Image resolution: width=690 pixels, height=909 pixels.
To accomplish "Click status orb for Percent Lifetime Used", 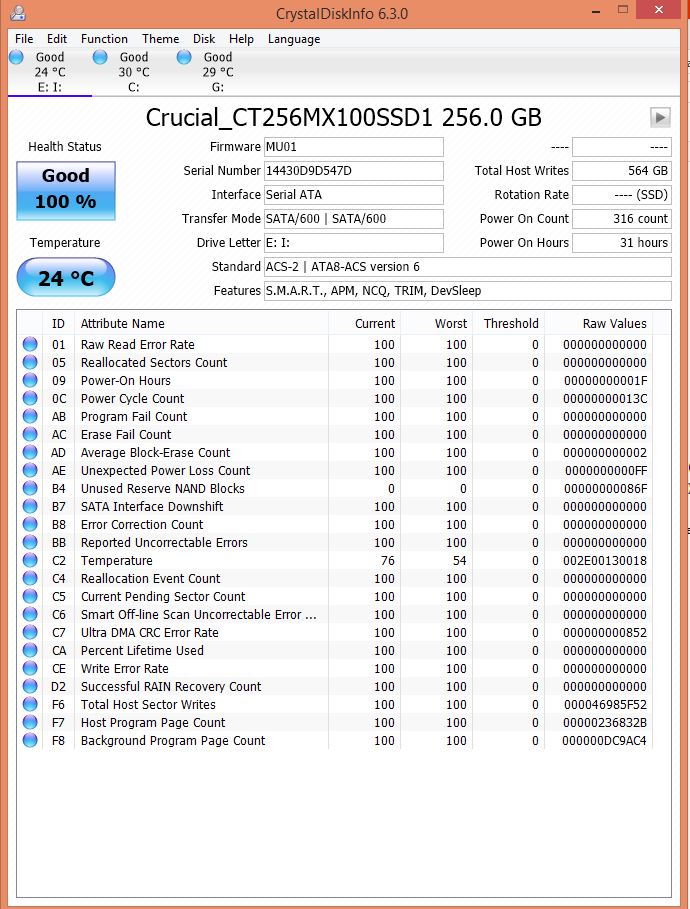I will point(30,650).
